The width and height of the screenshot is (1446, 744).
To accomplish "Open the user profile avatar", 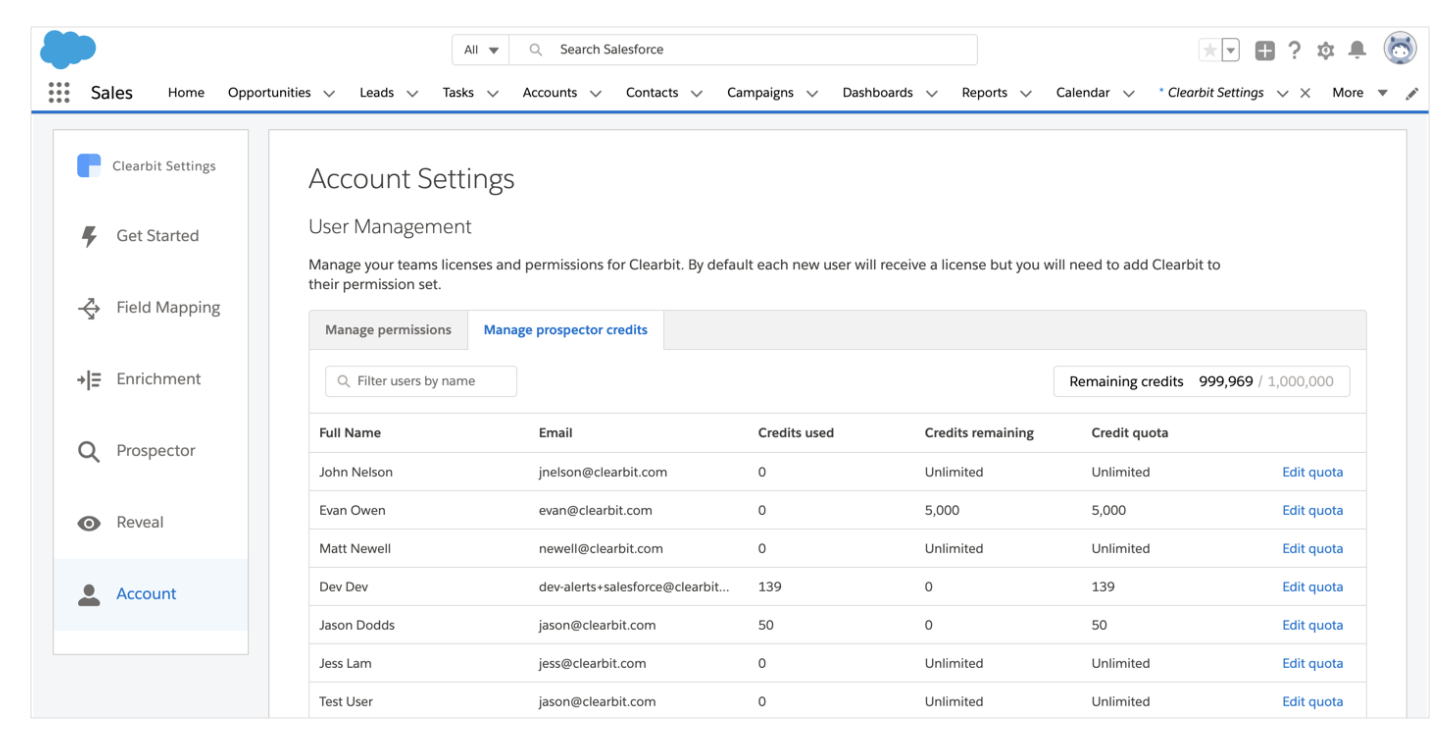I will point(1400,48).
